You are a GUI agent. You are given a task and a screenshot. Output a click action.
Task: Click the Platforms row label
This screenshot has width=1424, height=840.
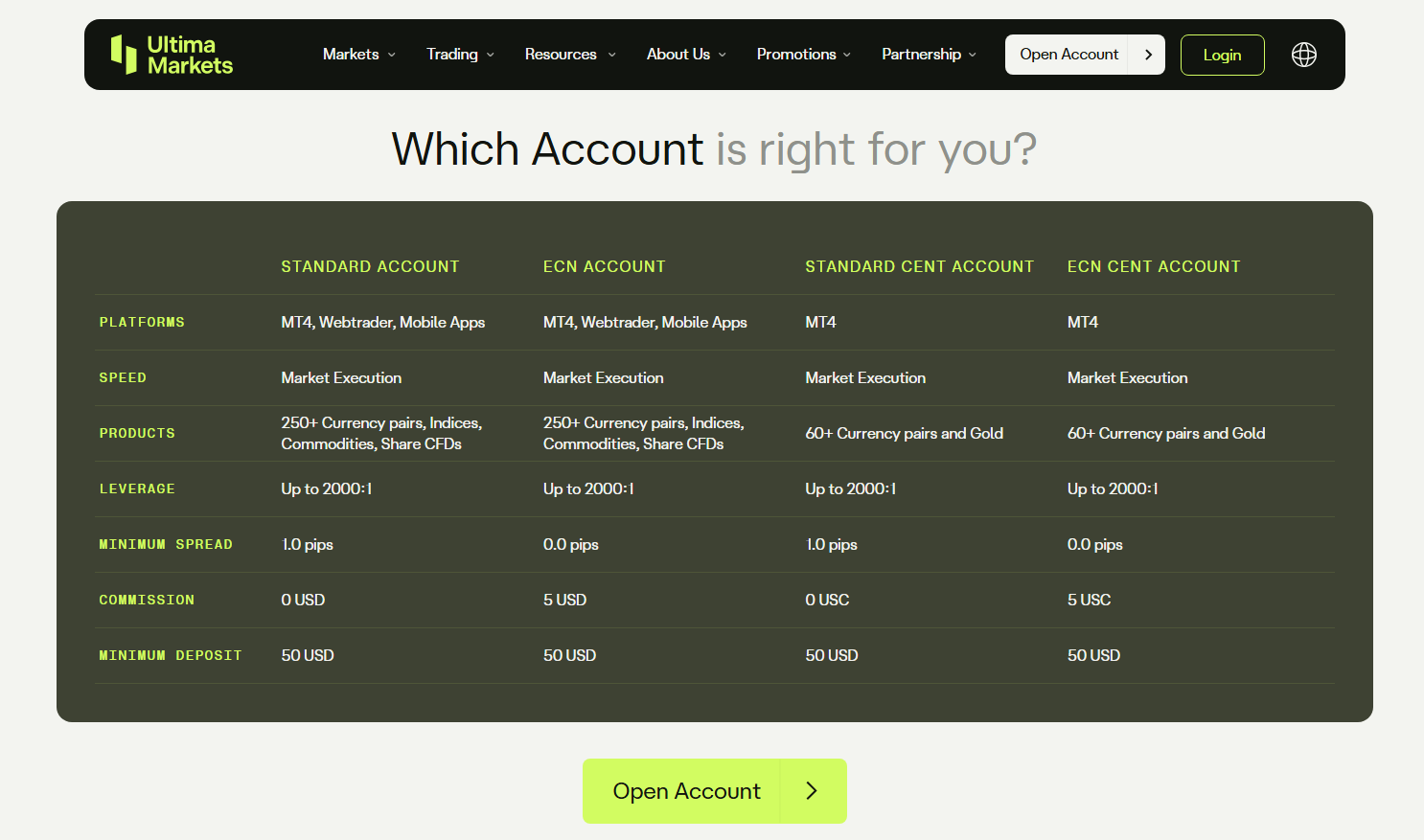pyautogui.click(x=142, y=322)
